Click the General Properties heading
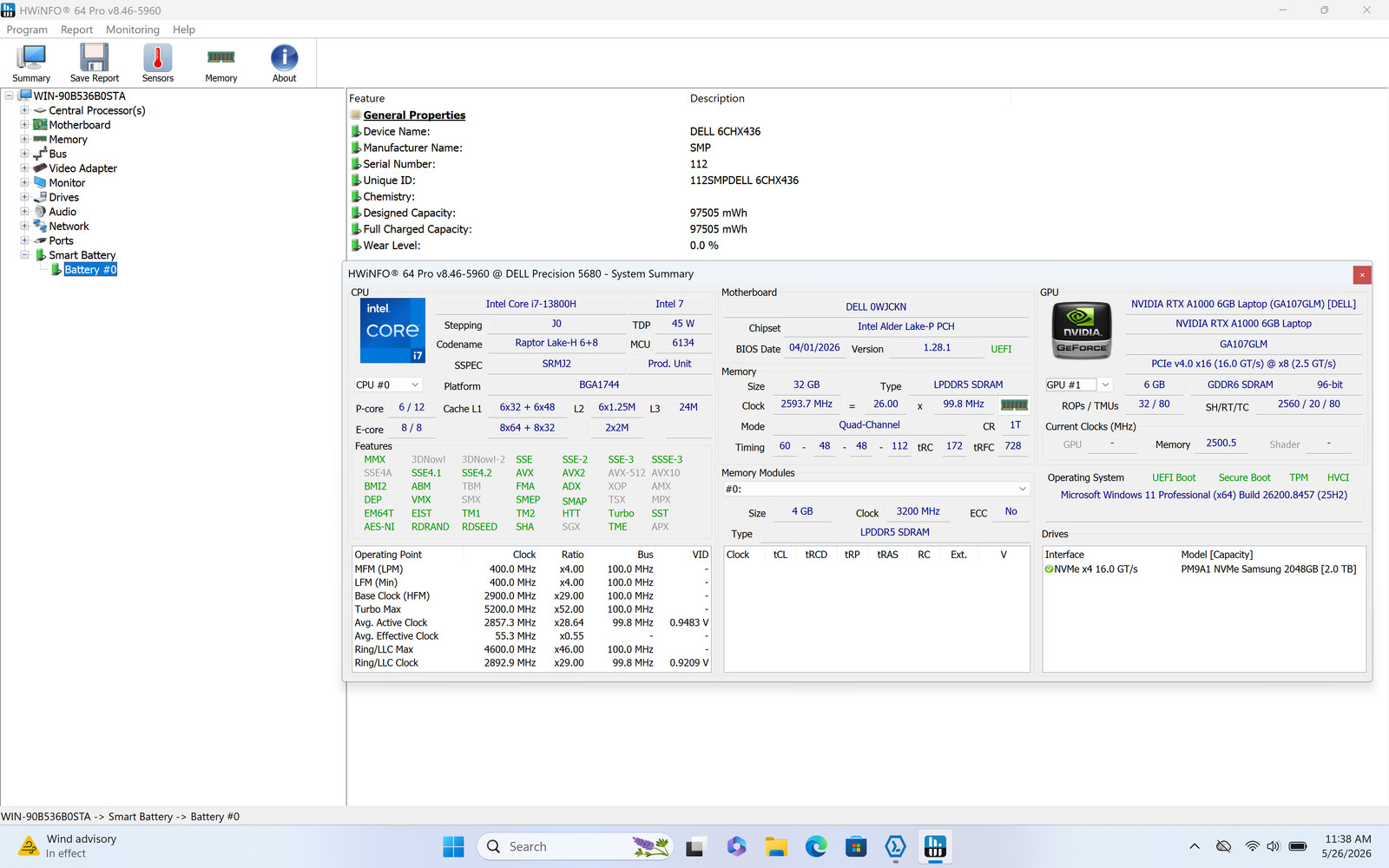This screenshot has height=868, width=1389. click(414, 115)
